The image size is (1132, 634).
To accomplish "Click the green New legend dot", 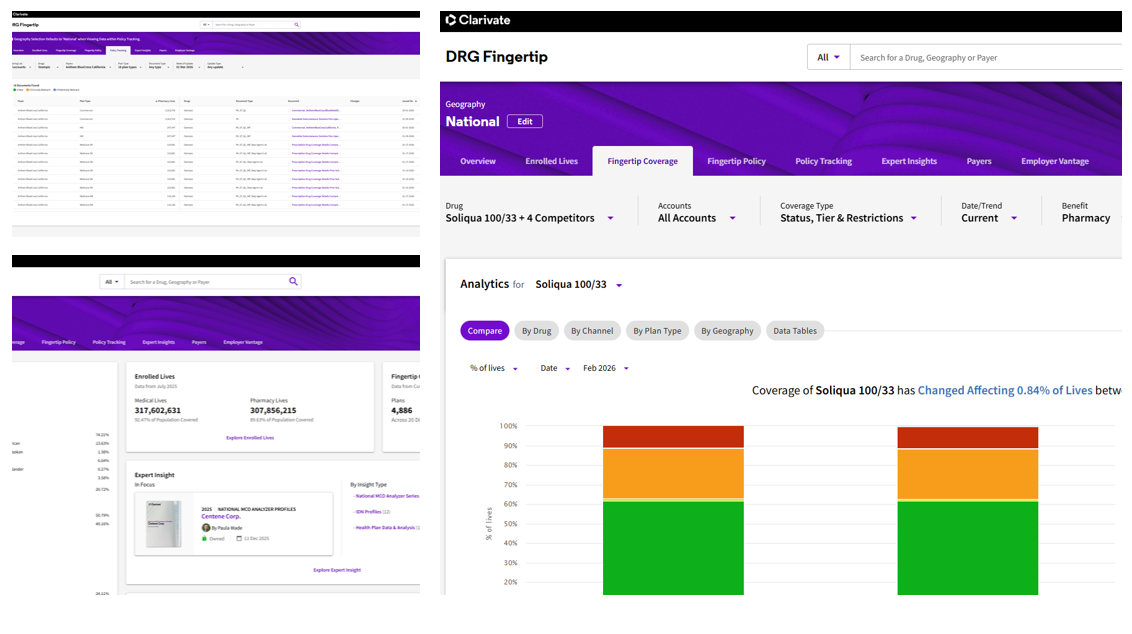I will point(15,91).
